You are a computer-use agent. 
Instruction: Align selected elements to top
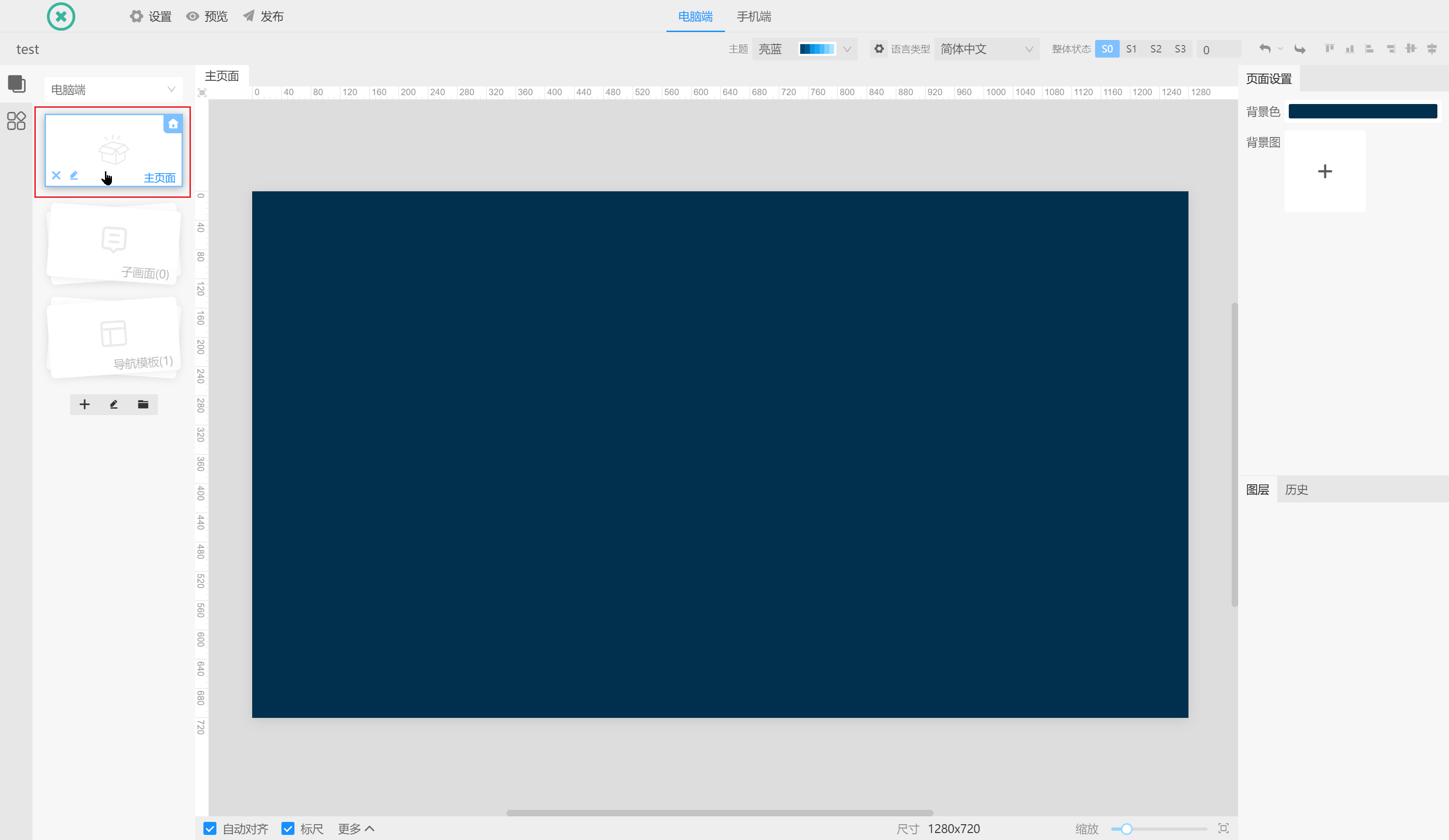coord(1329,49)
